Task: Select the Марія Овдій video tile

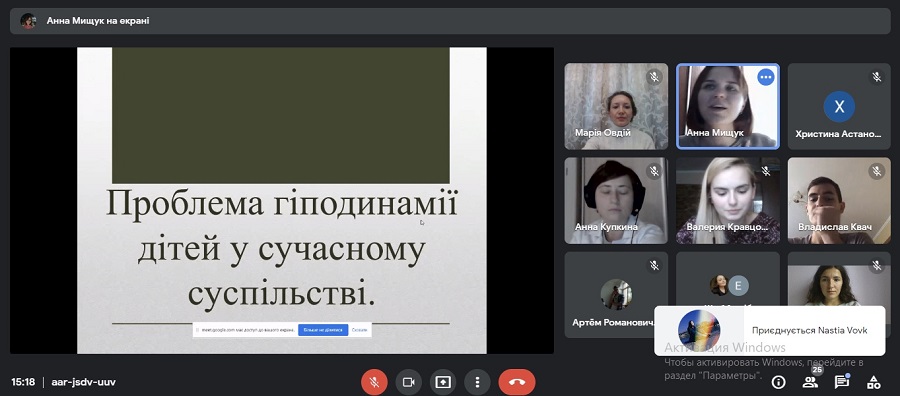Action: [616, 106]
